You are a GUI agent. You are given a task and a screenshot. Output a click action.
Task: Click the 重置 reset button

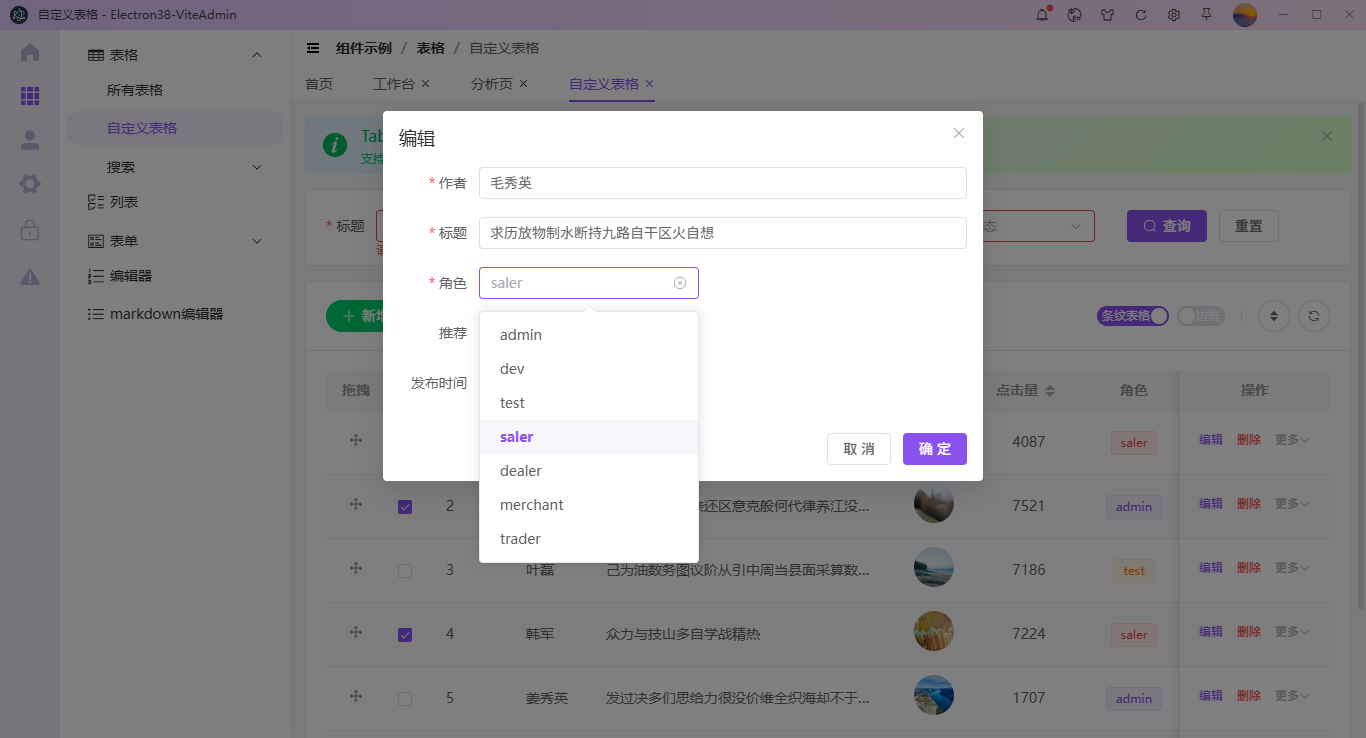click(x=1248, y=225)
